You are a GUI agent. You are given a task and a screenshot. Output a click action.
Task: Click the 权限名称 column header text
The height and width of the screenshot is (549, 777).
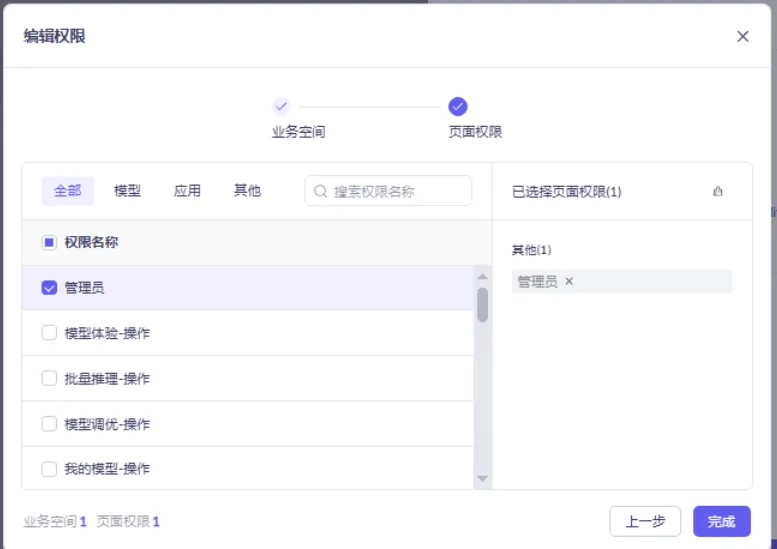pos(91,242)
